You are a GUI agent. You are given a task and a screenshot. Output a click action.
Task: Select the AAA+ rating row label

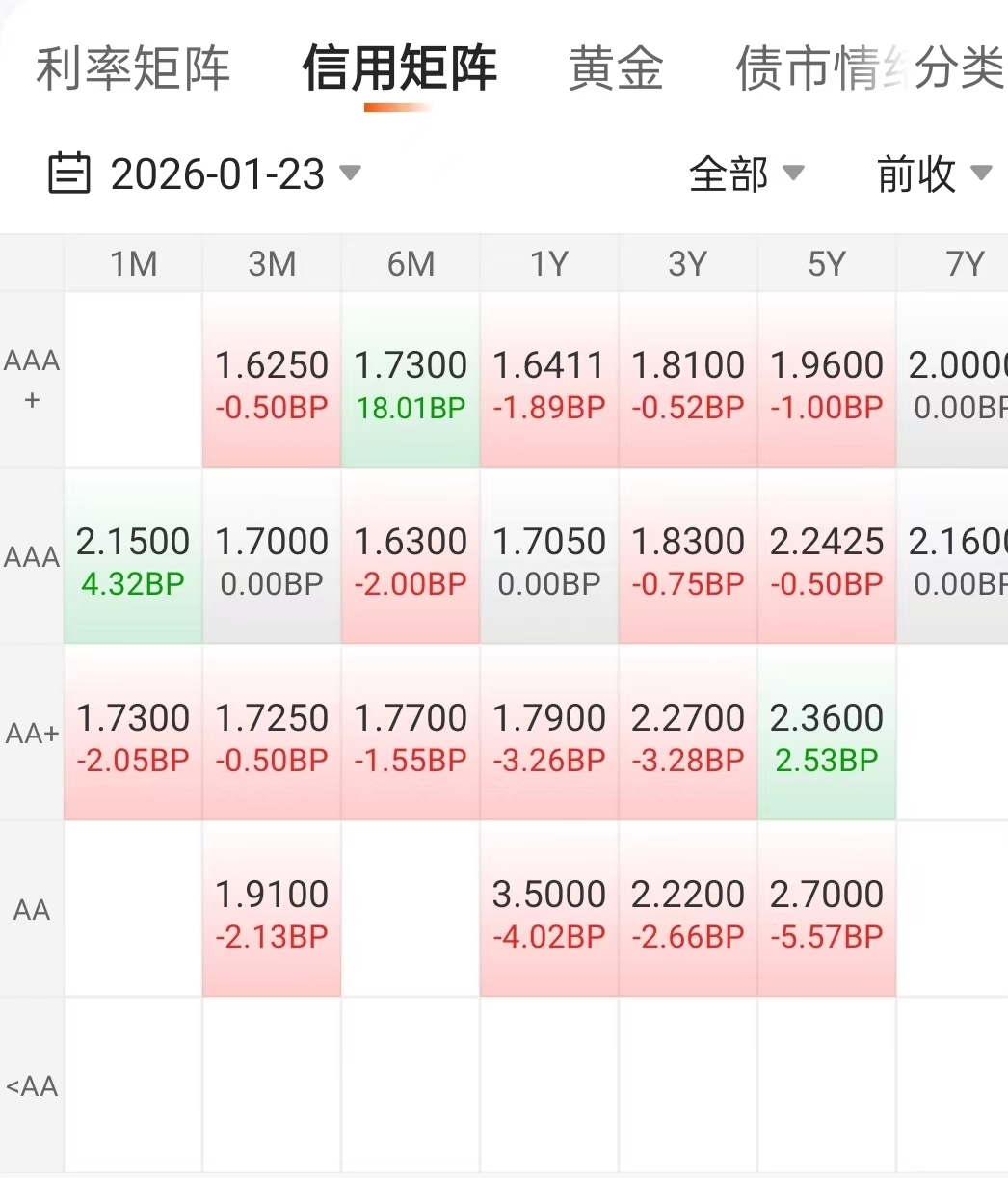click(32, 381)
